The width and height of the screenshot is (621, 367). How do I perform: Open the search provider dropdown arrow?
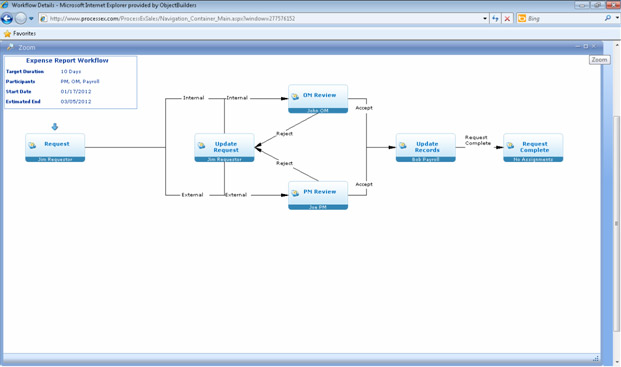point(617,18)
